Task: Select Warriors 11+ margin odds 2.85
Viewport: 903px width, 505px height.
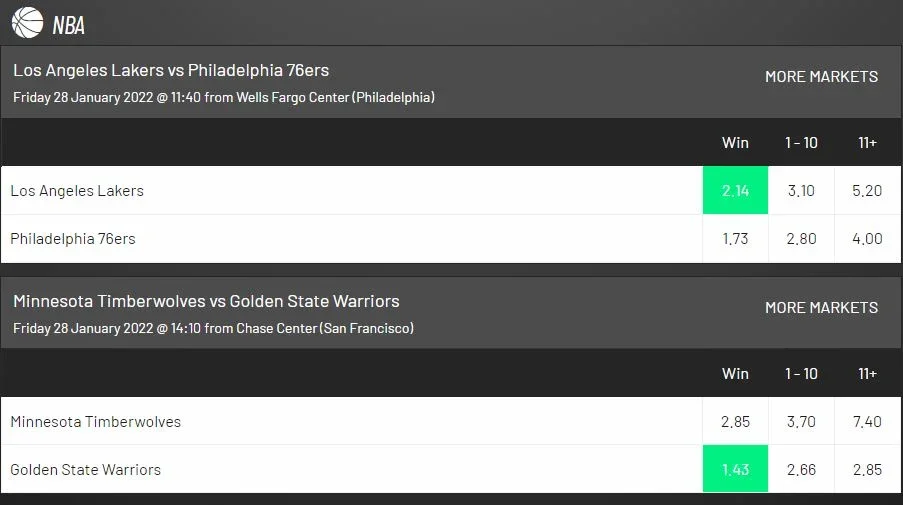Action: point(867,469)
